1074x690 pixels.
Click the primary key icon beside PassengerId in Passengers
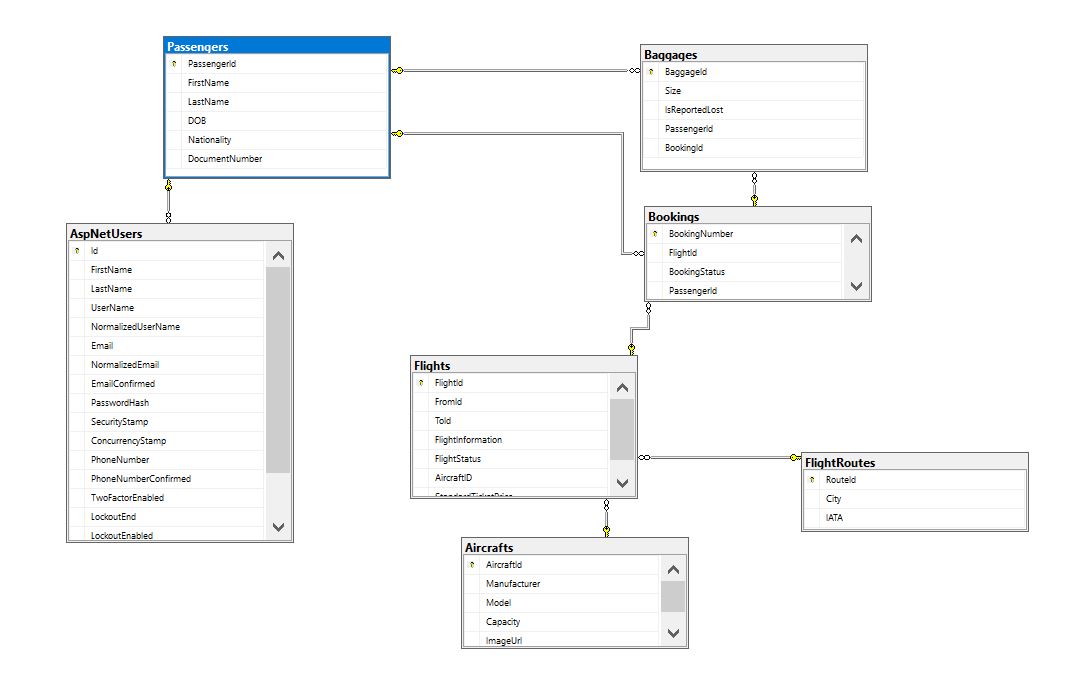coord(174,64)
